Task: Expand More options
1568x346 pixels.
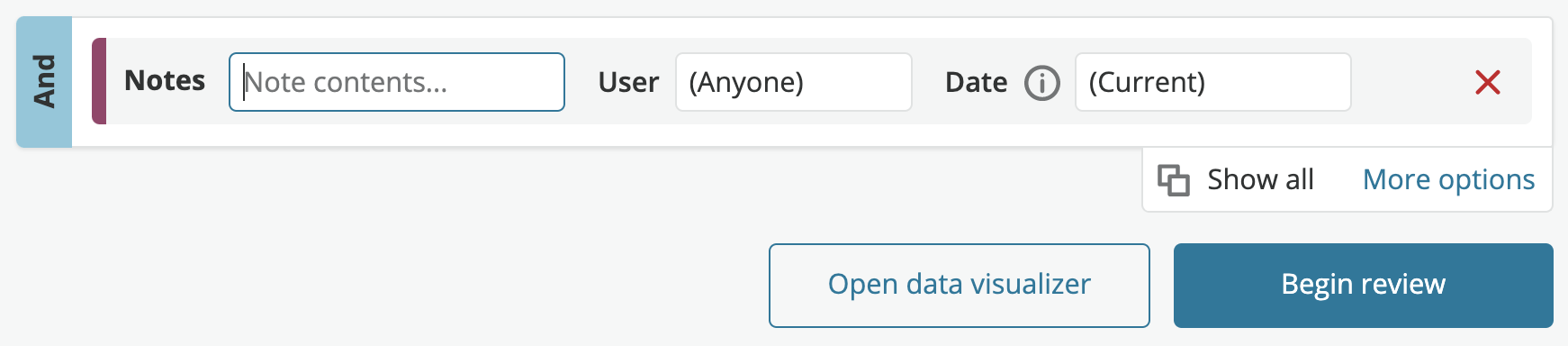Action: click(1448, 179)
